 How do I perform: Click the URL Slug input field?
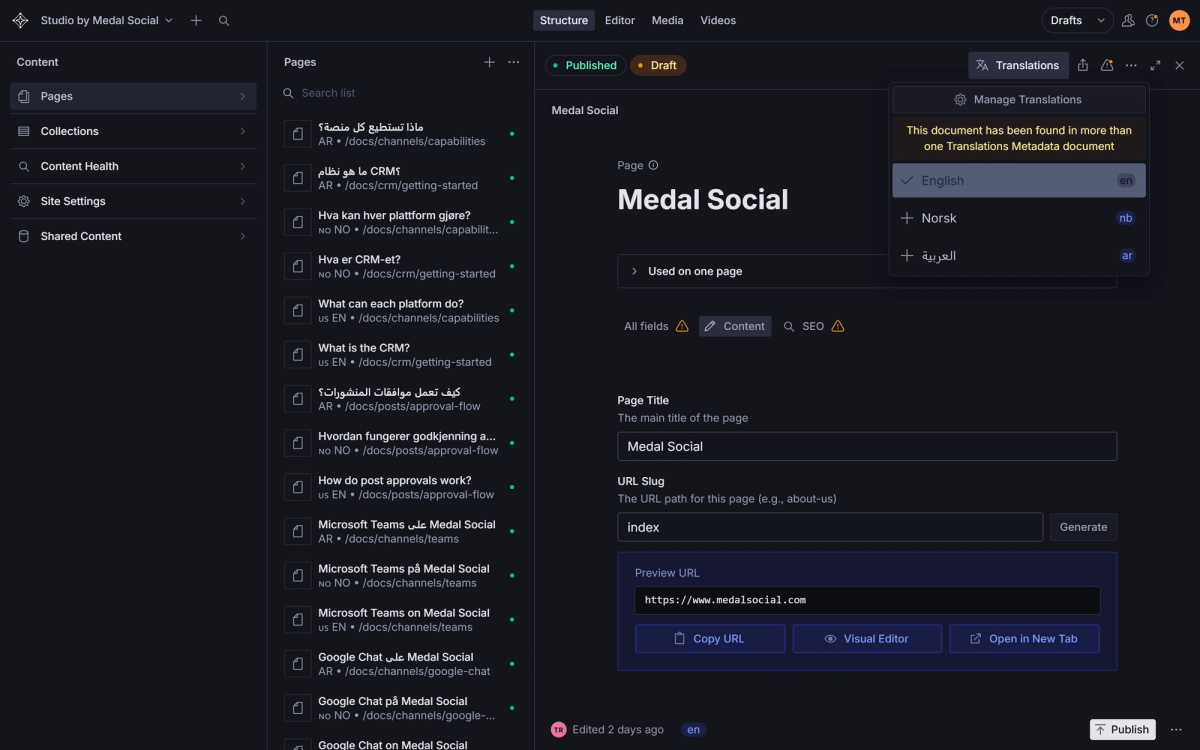830,527
